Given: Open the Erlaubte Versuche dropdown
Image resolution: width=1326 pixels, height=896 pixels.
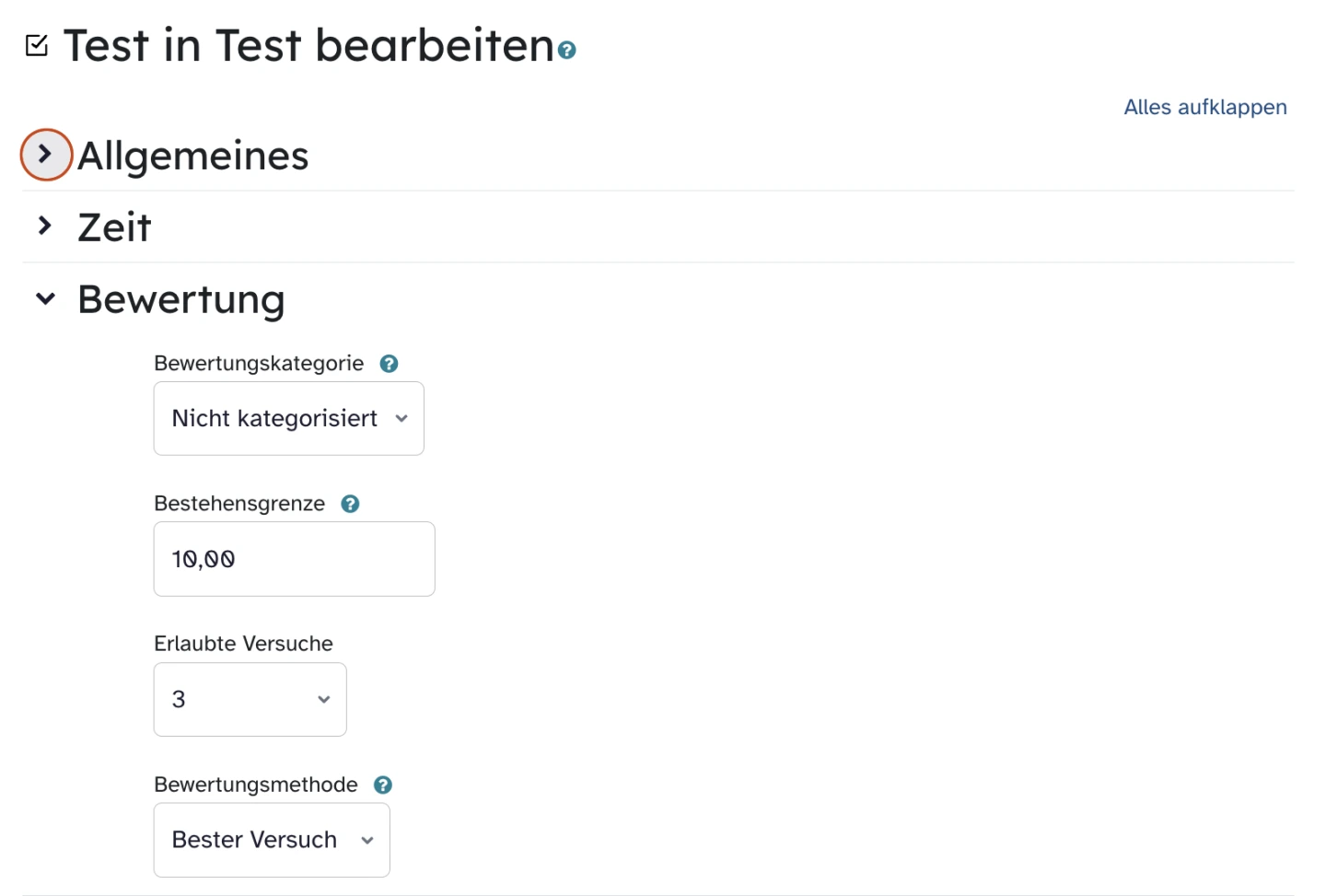Looking at the screenshot, I should 250,700.
